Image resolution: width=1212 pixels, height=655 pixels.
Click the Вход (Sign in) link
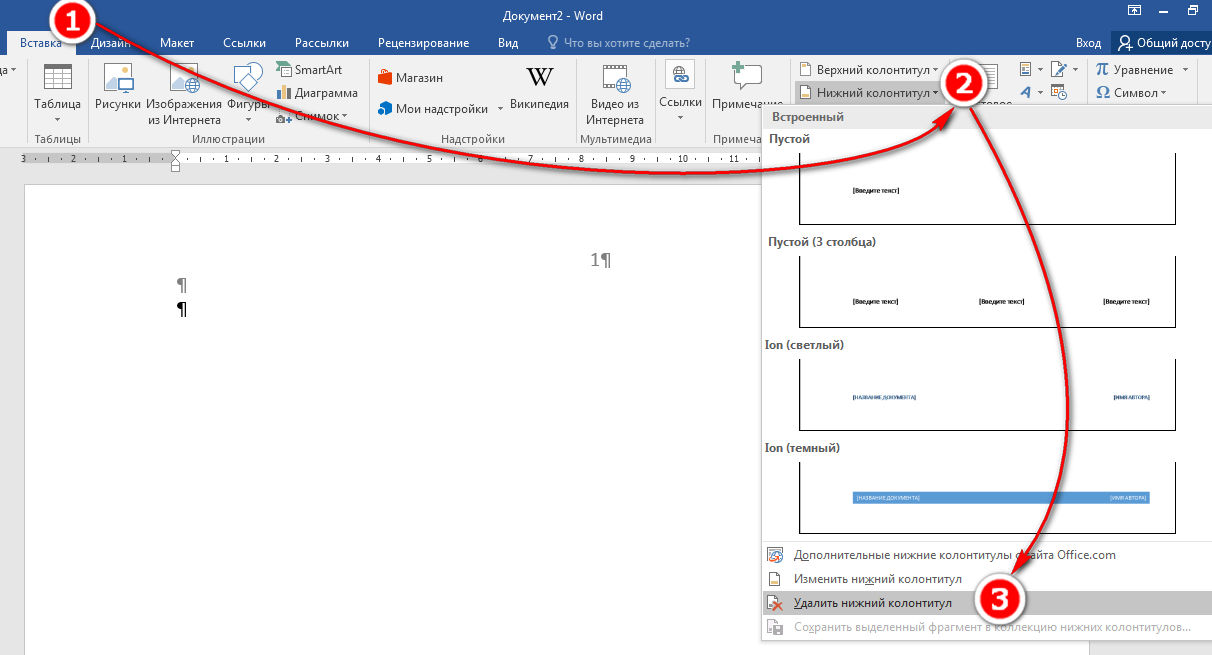[1088, 43]
